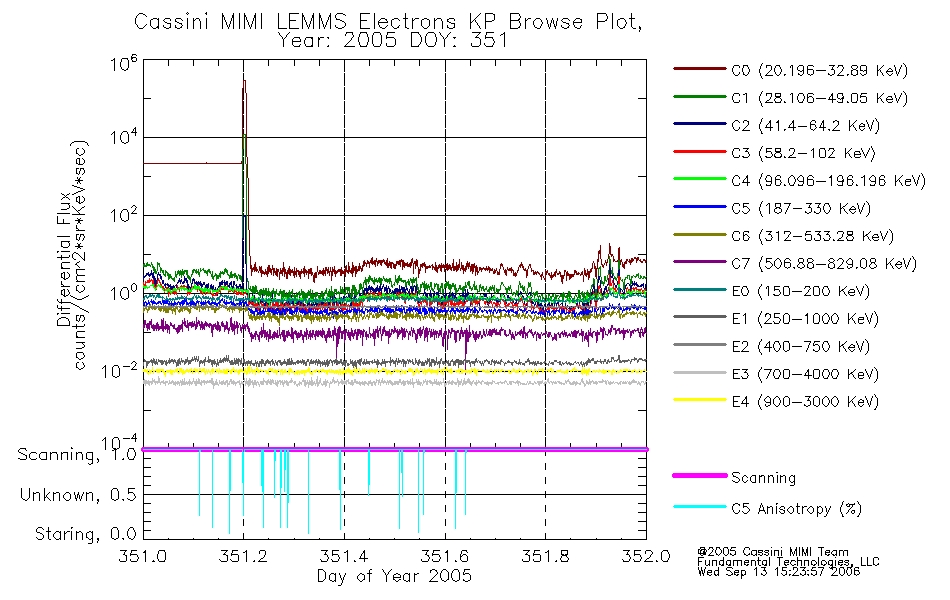
Task: Click the E1 (250–1000 KeV) legend label
Action: point(805,319)
